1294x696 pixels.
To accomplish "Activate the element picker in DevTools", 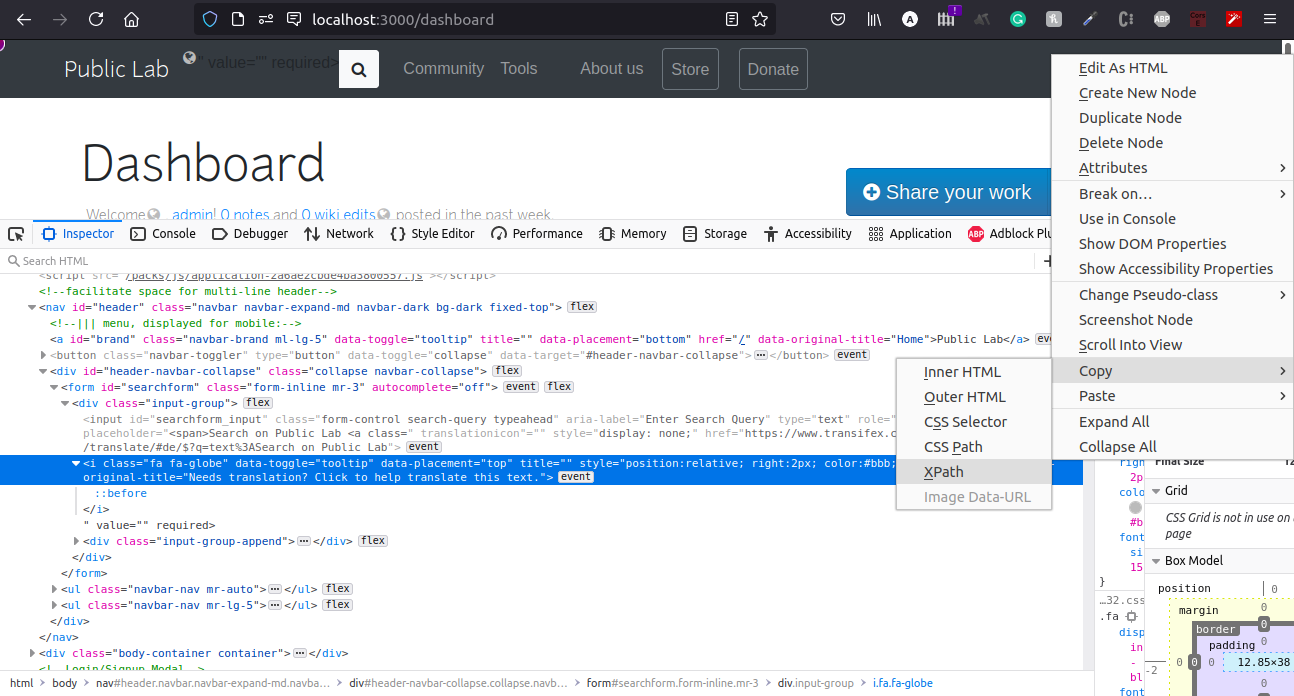I will pyautogui.click(x=16, y=234).
